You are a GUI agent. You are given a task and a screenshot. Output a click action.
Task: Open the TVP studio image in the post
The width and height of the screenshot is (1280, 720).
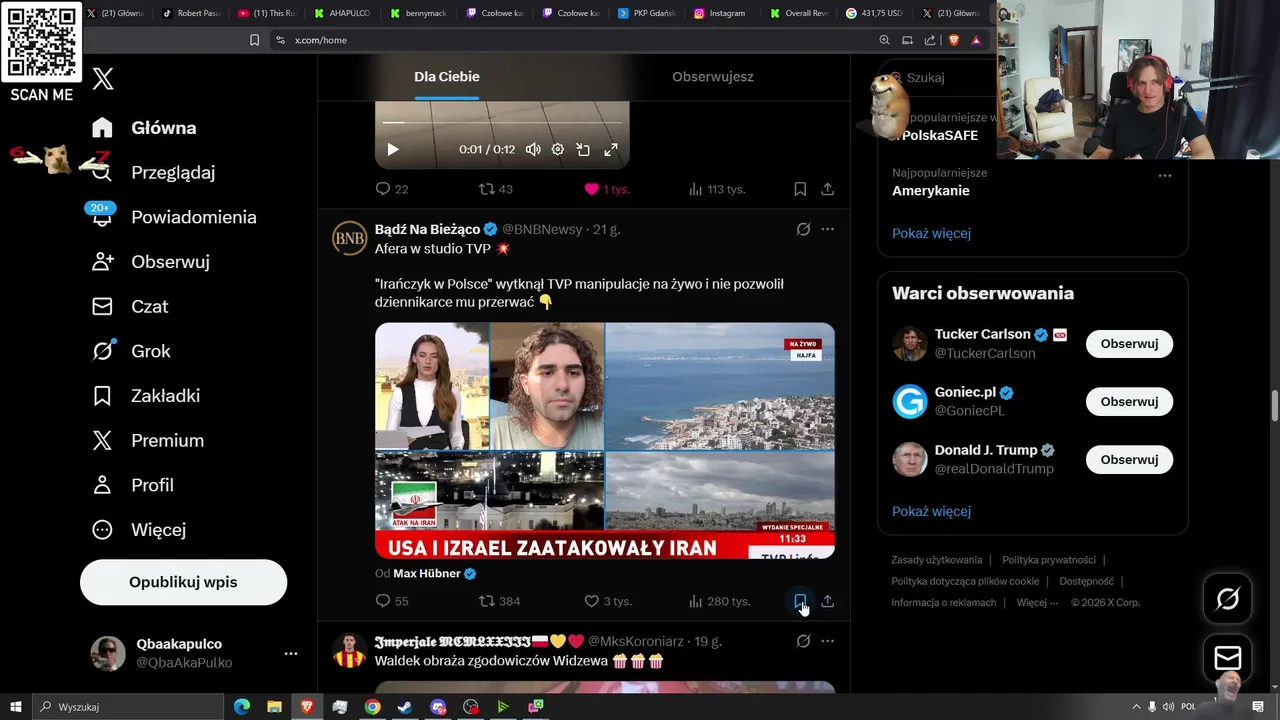pos(605,440)
